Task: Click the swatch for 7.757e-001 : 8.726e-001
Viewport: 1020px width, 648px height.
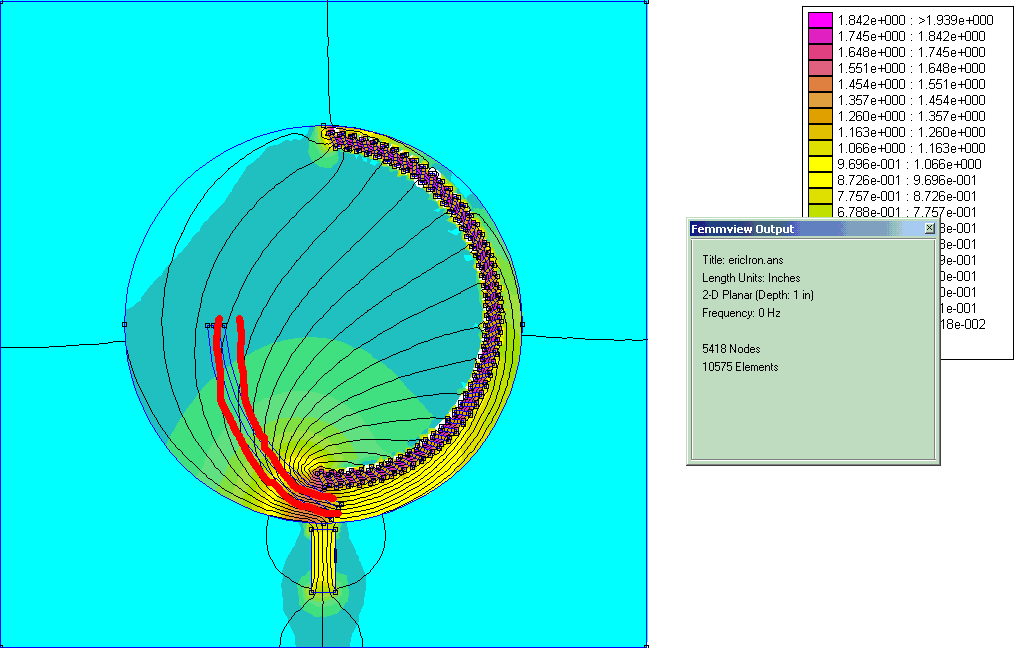Action: coord(820,196)
